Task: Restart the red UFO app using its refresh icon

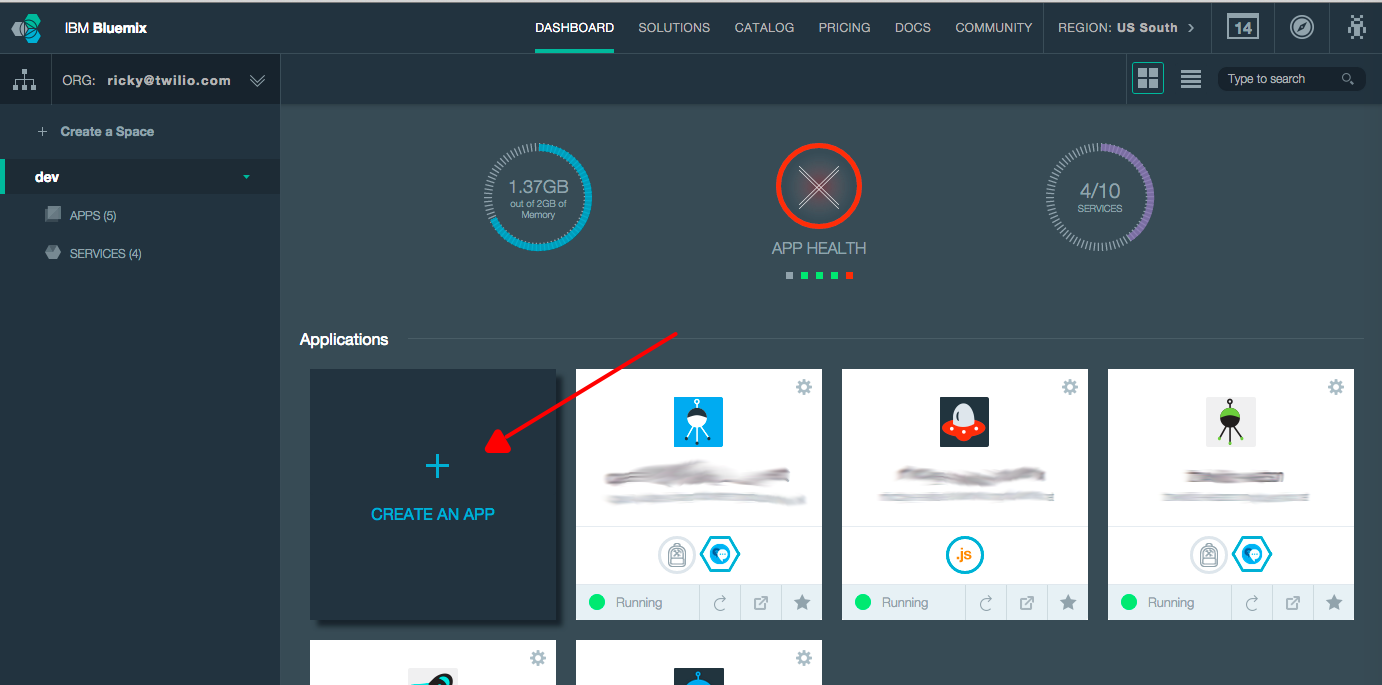Action: 986,603
